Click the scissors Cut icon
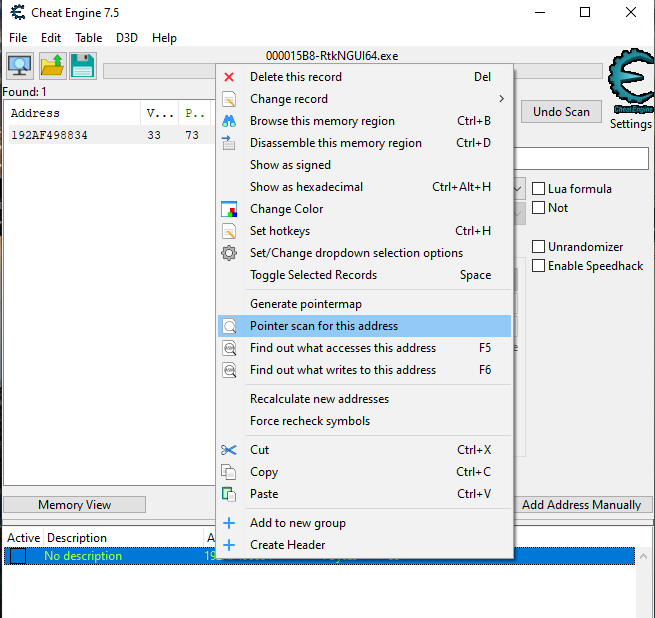655x618 pixels. (229, 450)
